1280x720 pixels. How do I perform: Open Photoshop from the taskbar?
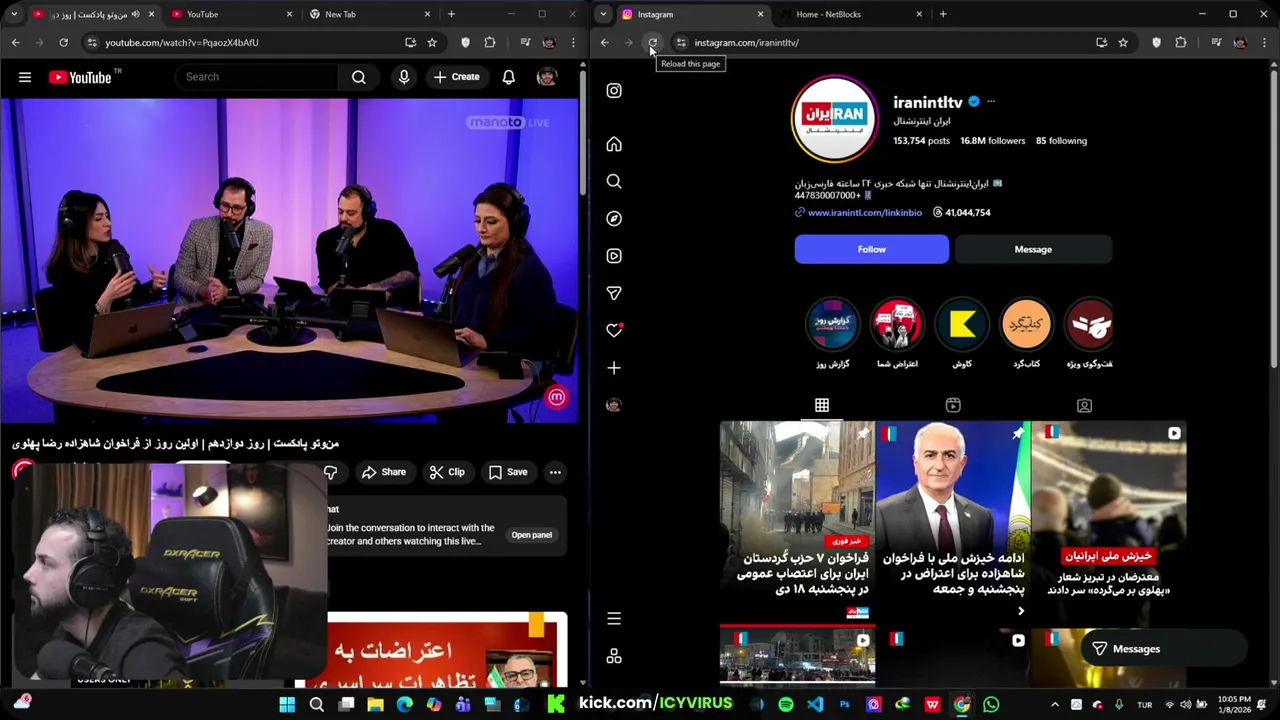845,705
